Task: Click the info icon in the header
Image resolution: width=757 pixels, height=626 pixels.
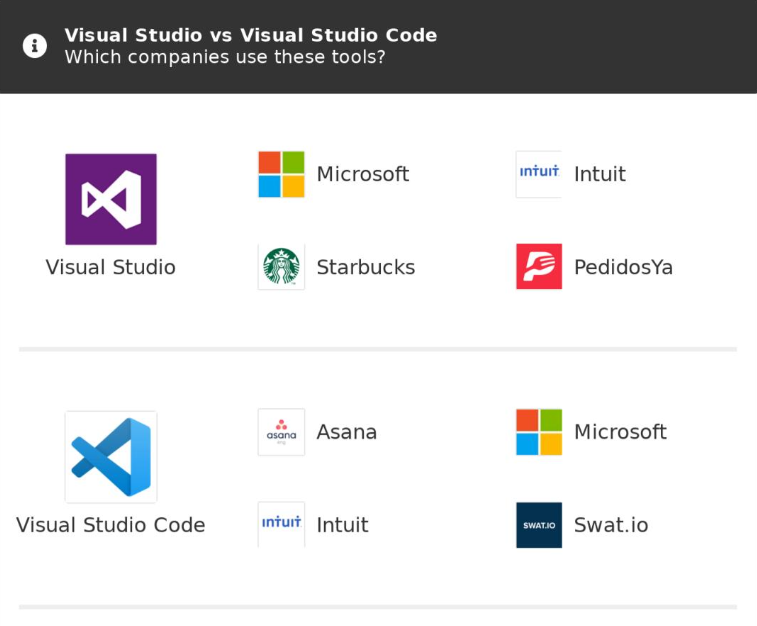Action: (35, 46)
